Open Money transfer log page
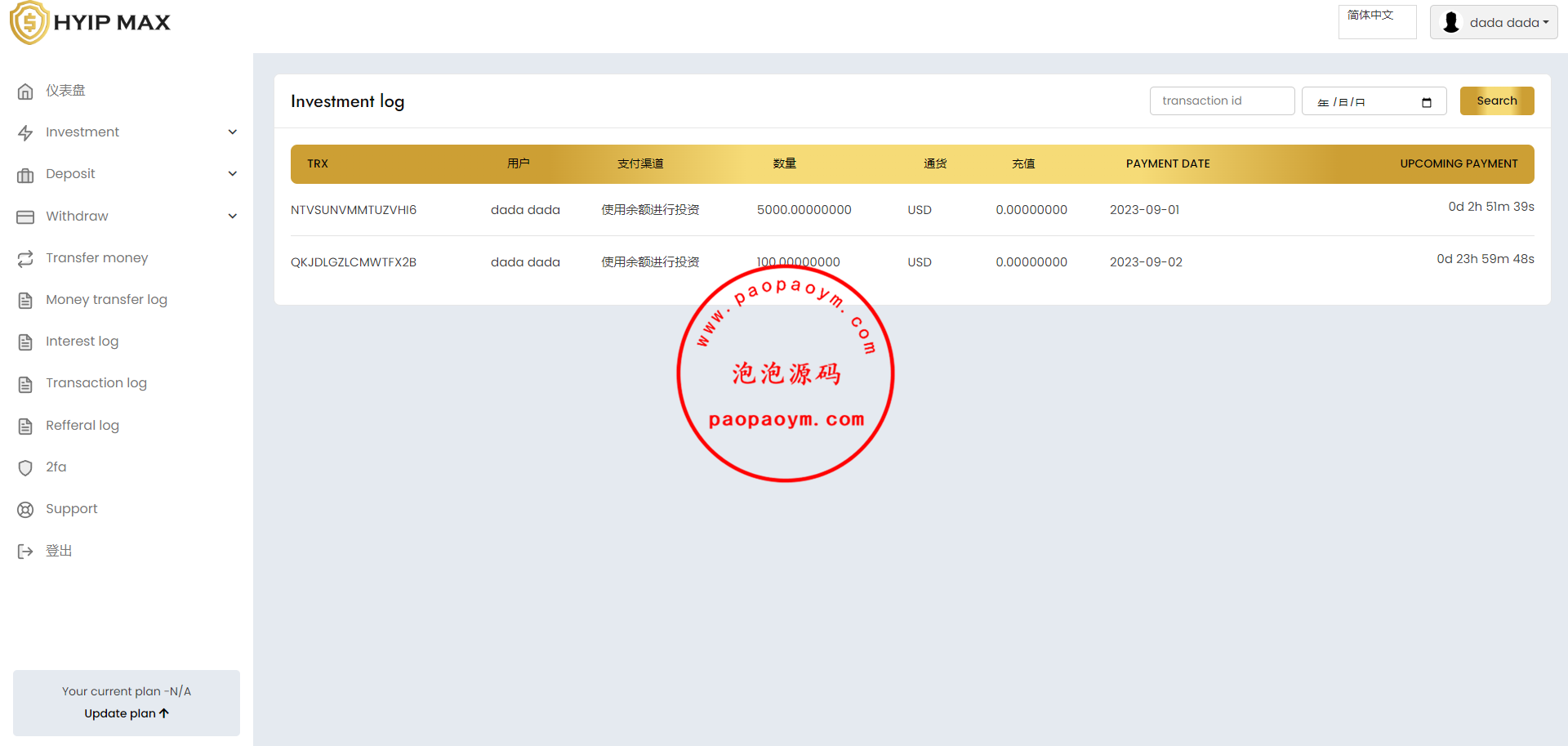The height and width of the screenshot is (746, 1568). click(x=106, y=300)
